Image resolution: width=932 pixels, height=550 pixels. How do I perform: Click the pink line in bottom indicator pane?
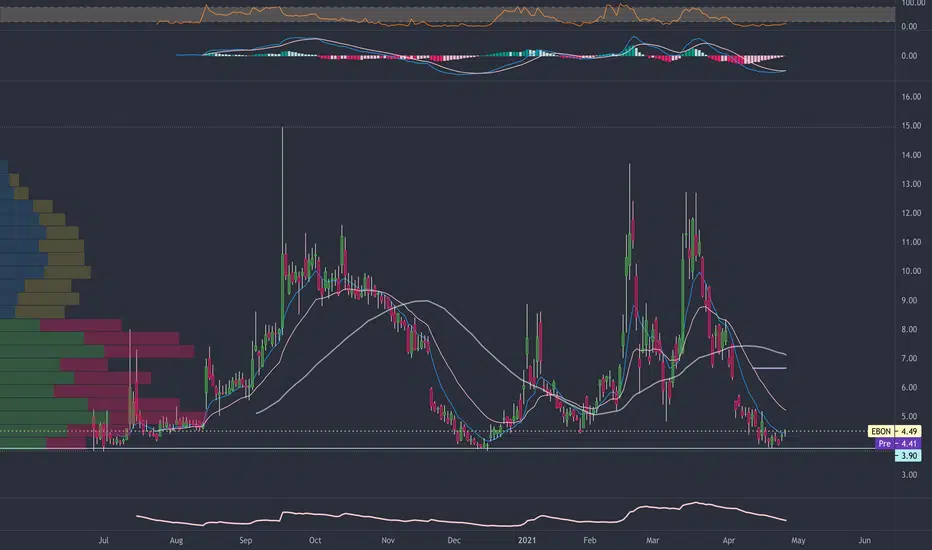click(x=461, y=515)
